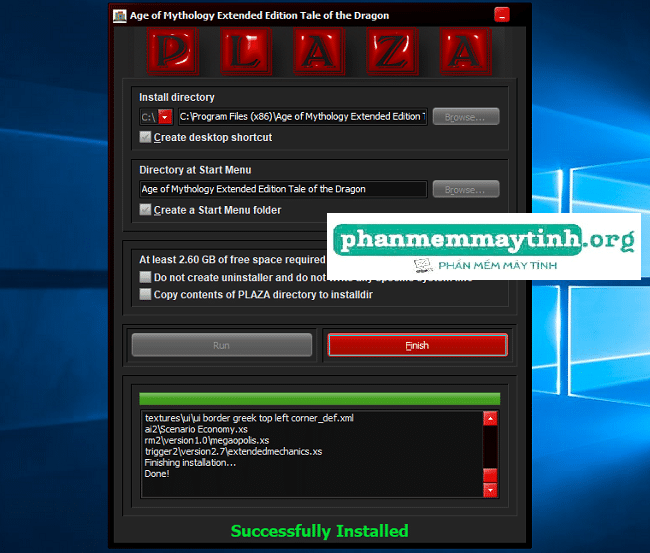
Task: Close the installer with red button
Action: pyautogui.click(x=501, y=15)
